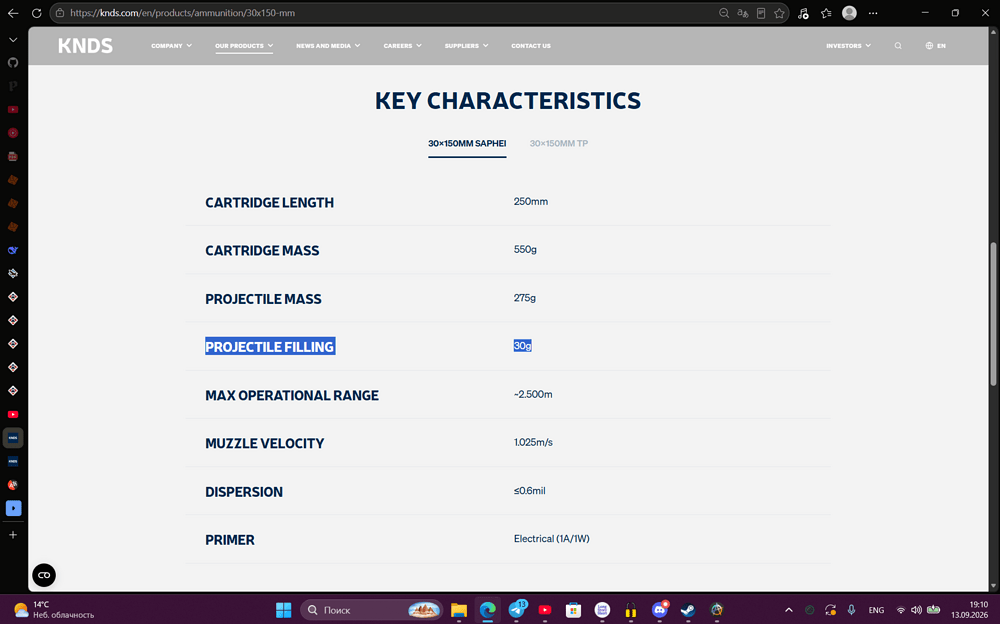Expand the Company dropdown menu
The image size is (1000, 624).
tap(172, 46)
